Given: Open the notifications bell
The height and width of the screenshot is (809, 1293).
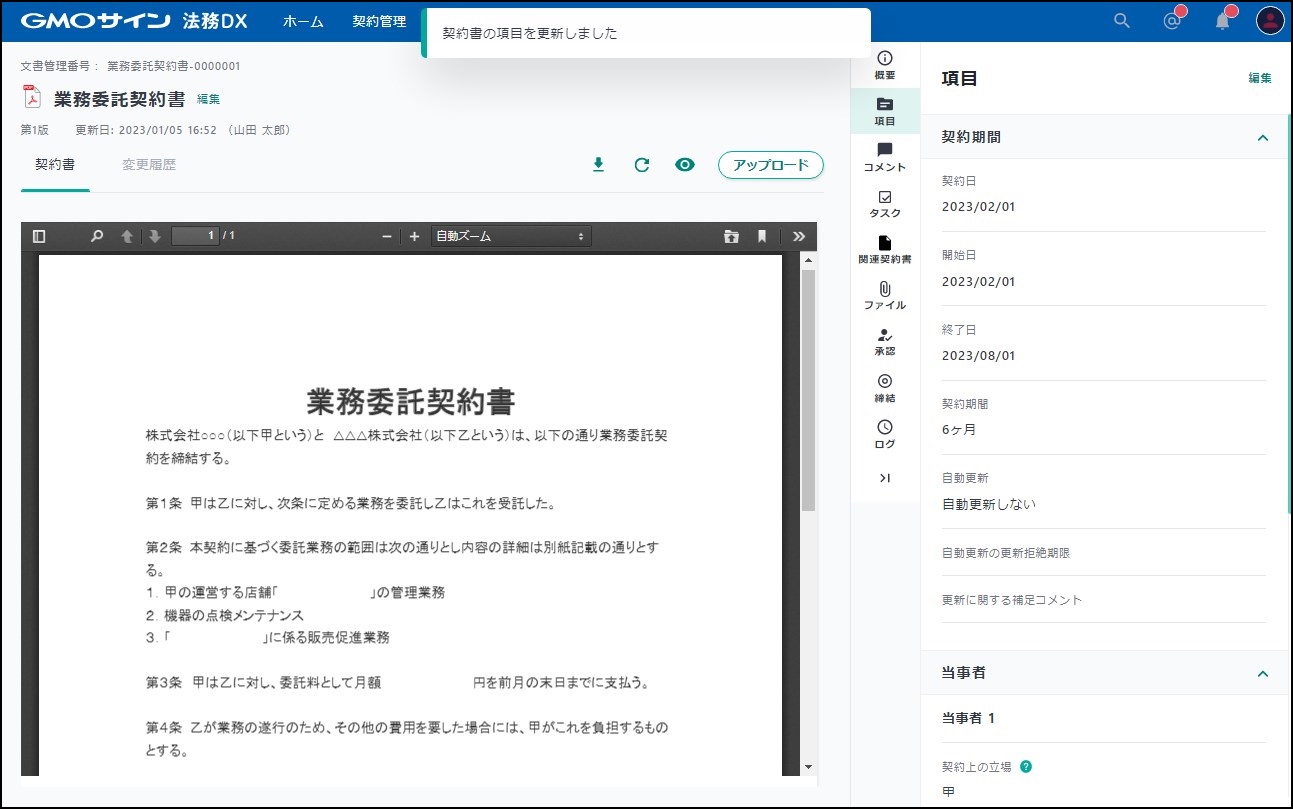Looking at the screenshot, I should (x=1222, y=21).
